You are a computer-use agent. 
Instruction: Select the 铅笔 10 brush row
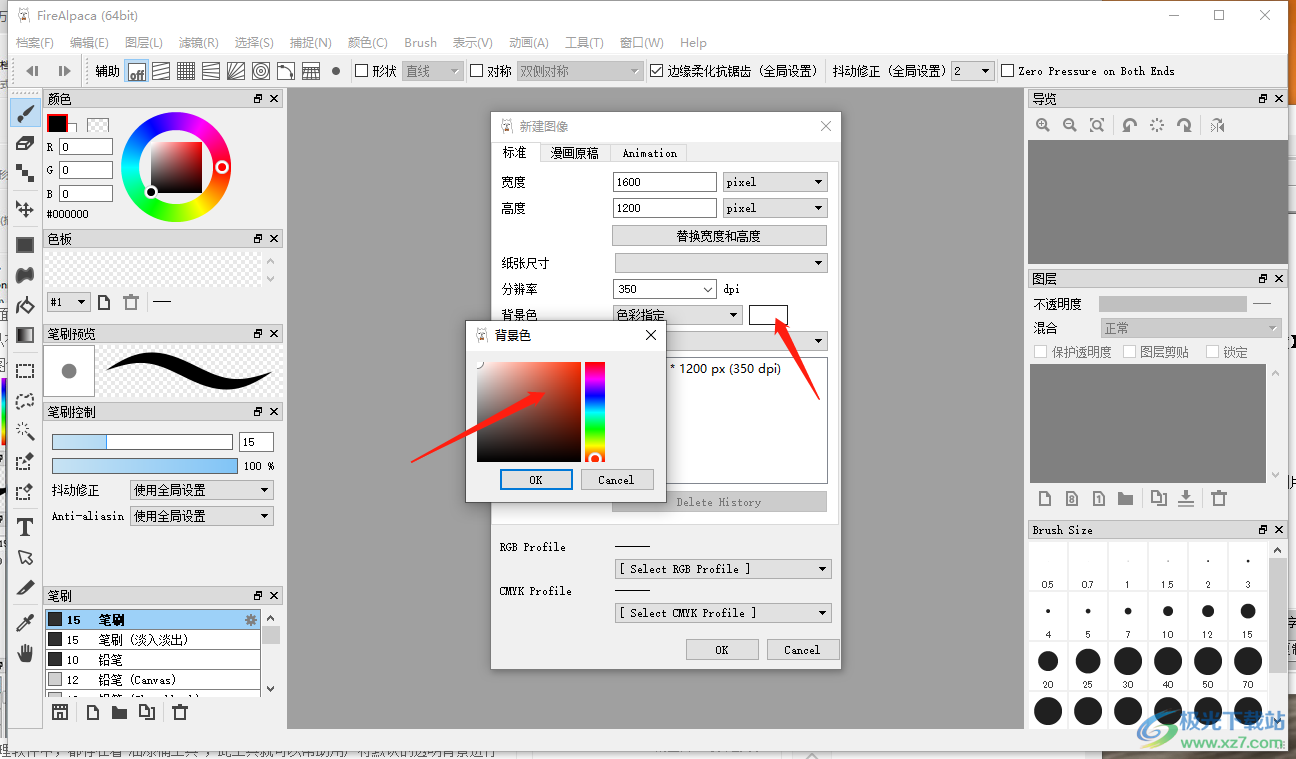click(153, 660)
